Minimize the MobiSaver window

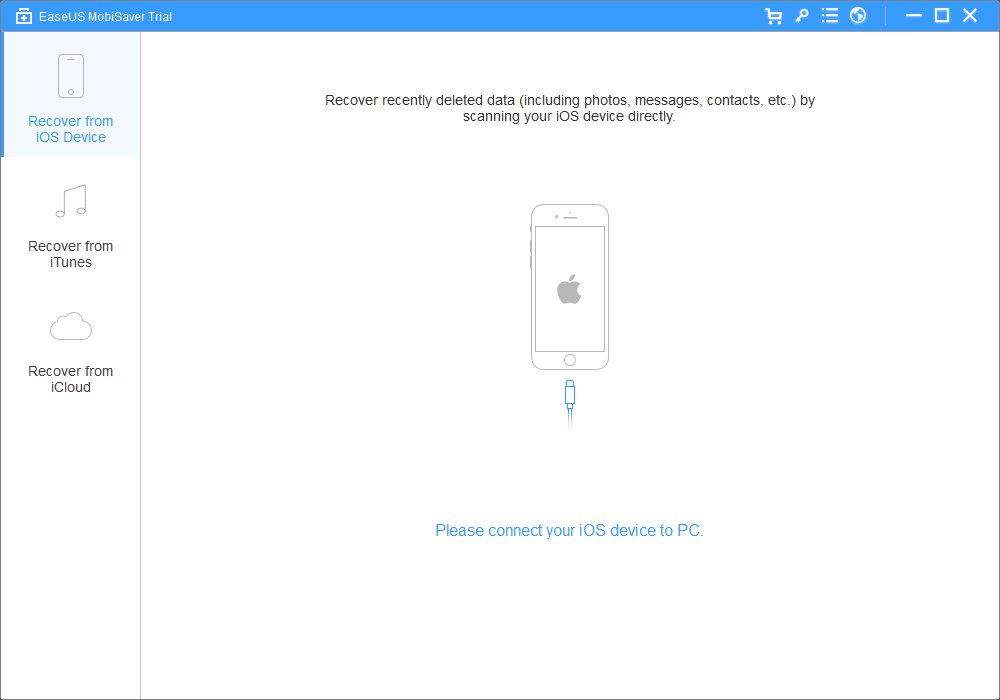[913, 16]
